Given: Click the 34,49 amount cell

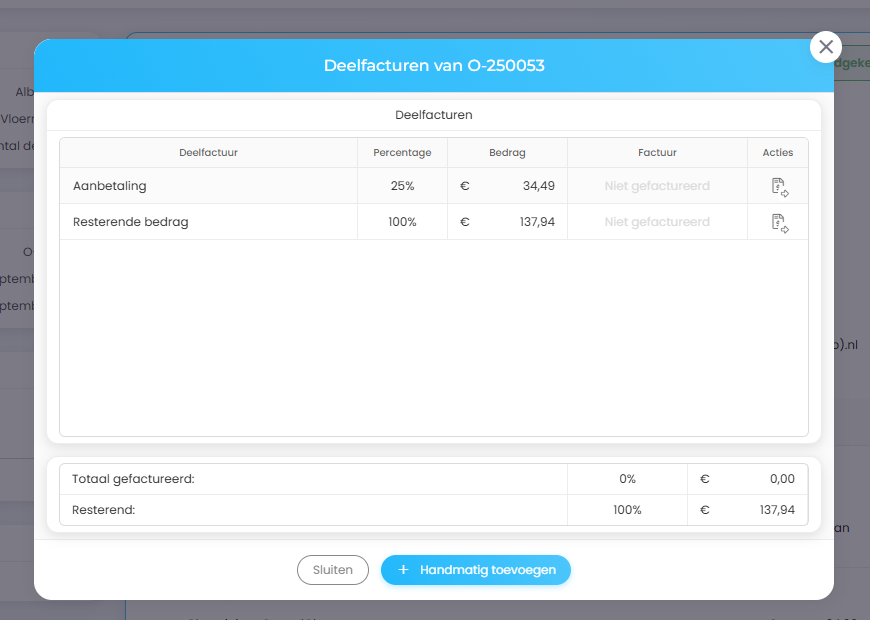Looking at the screenshot, I should [x=537, y=186].
